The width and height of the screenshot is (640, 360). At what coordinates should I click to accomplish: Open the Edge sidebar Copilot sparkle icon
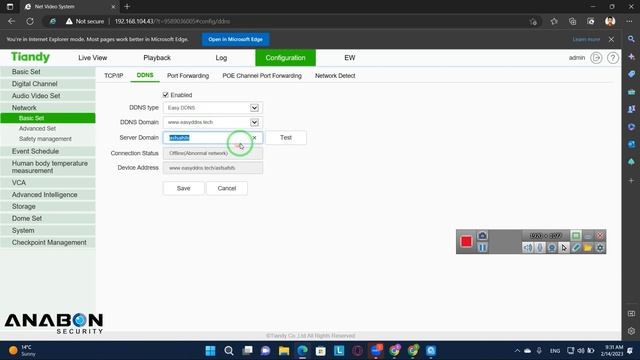[x=631, y=57]
